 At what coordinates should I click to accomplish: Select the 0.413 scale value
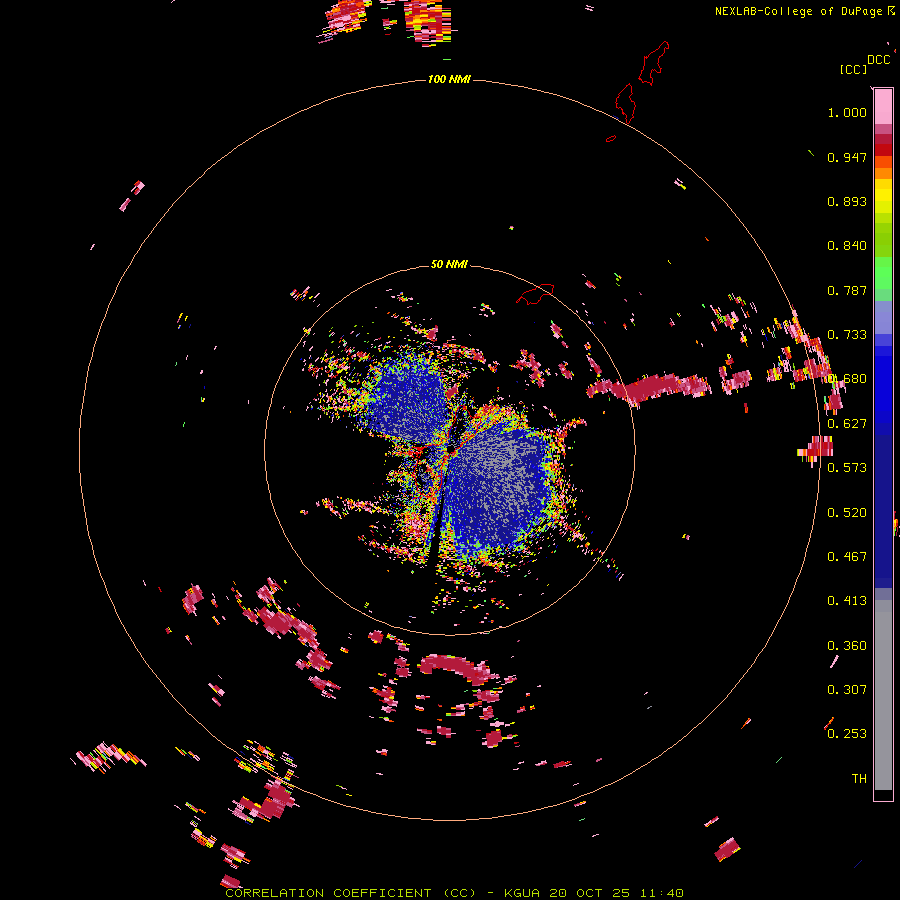847,601
